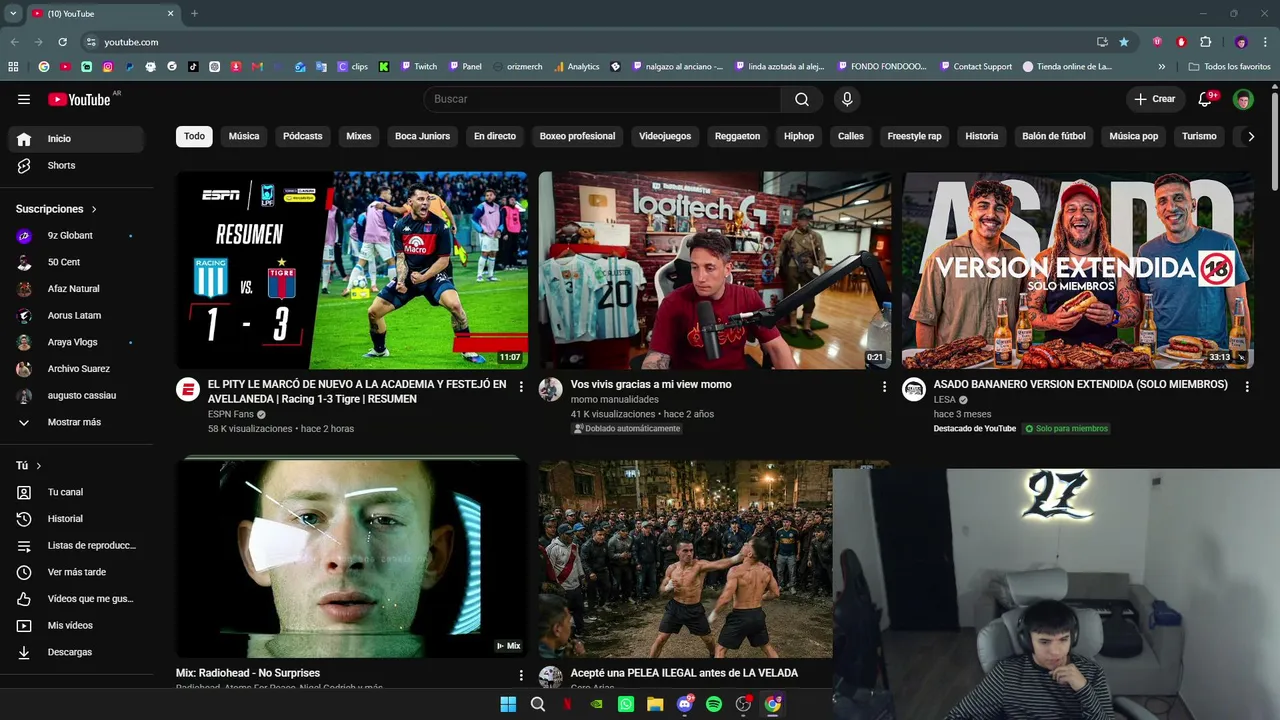Open Descargas in the sidebar
This screenshot has width=1280, height=720.
click(x=76, y=652)
